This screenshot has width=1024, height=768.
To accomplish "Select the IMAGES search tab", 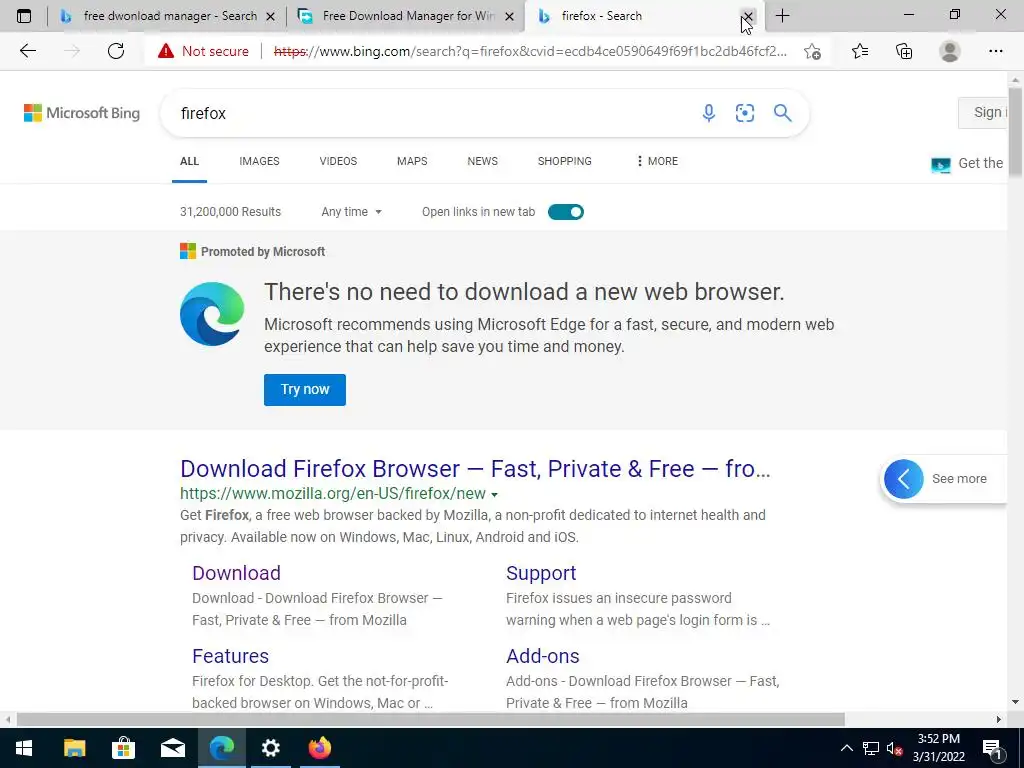I will 259,161.
